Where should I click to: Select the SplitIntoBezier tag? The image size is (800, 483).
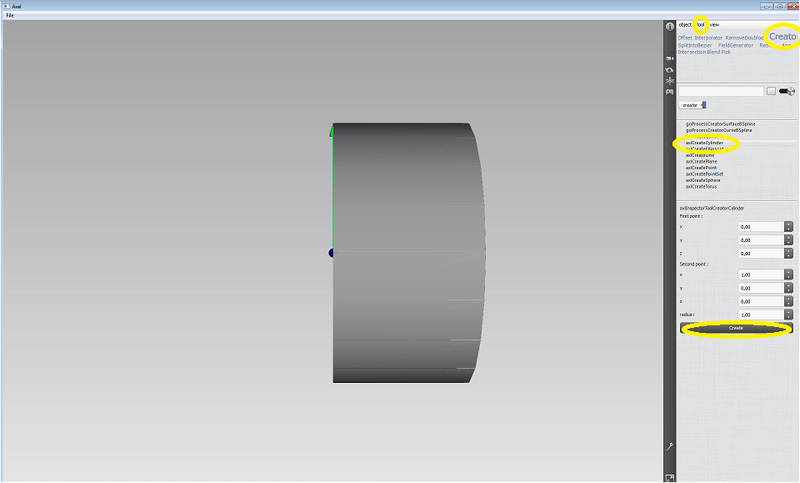pyautogui.click(x=695, y=45)
